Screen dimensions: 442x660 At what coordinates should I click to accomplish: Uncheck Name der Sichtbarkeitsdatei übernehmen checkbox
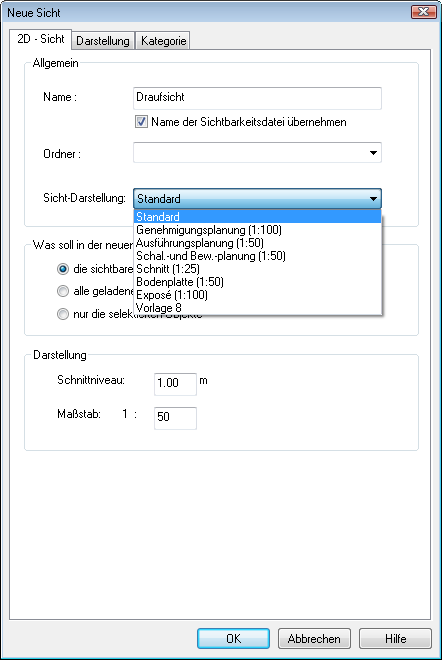(141, 122)
